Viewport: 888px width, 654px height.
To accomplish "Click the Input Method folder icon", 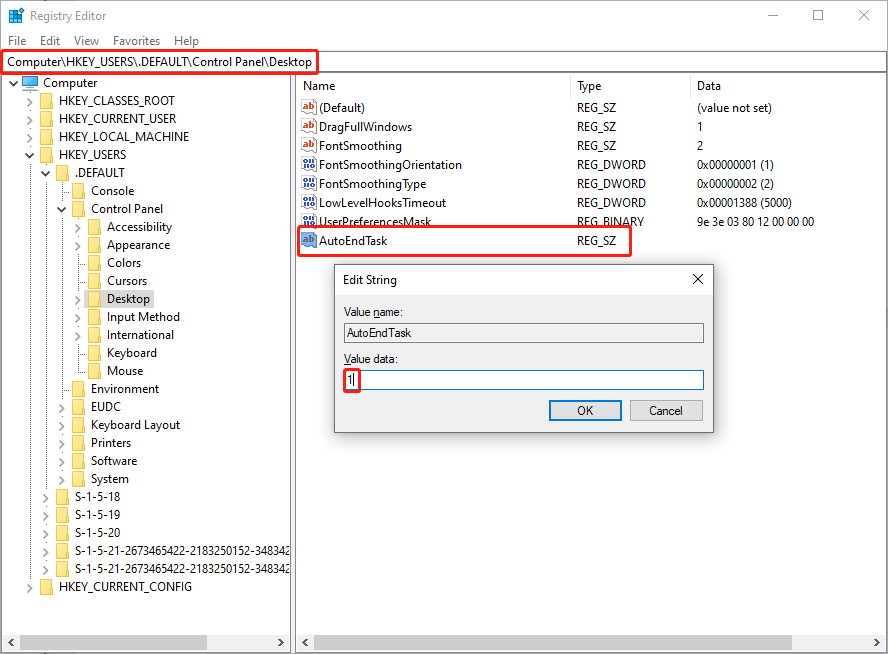I will click(x=95, y=317).
